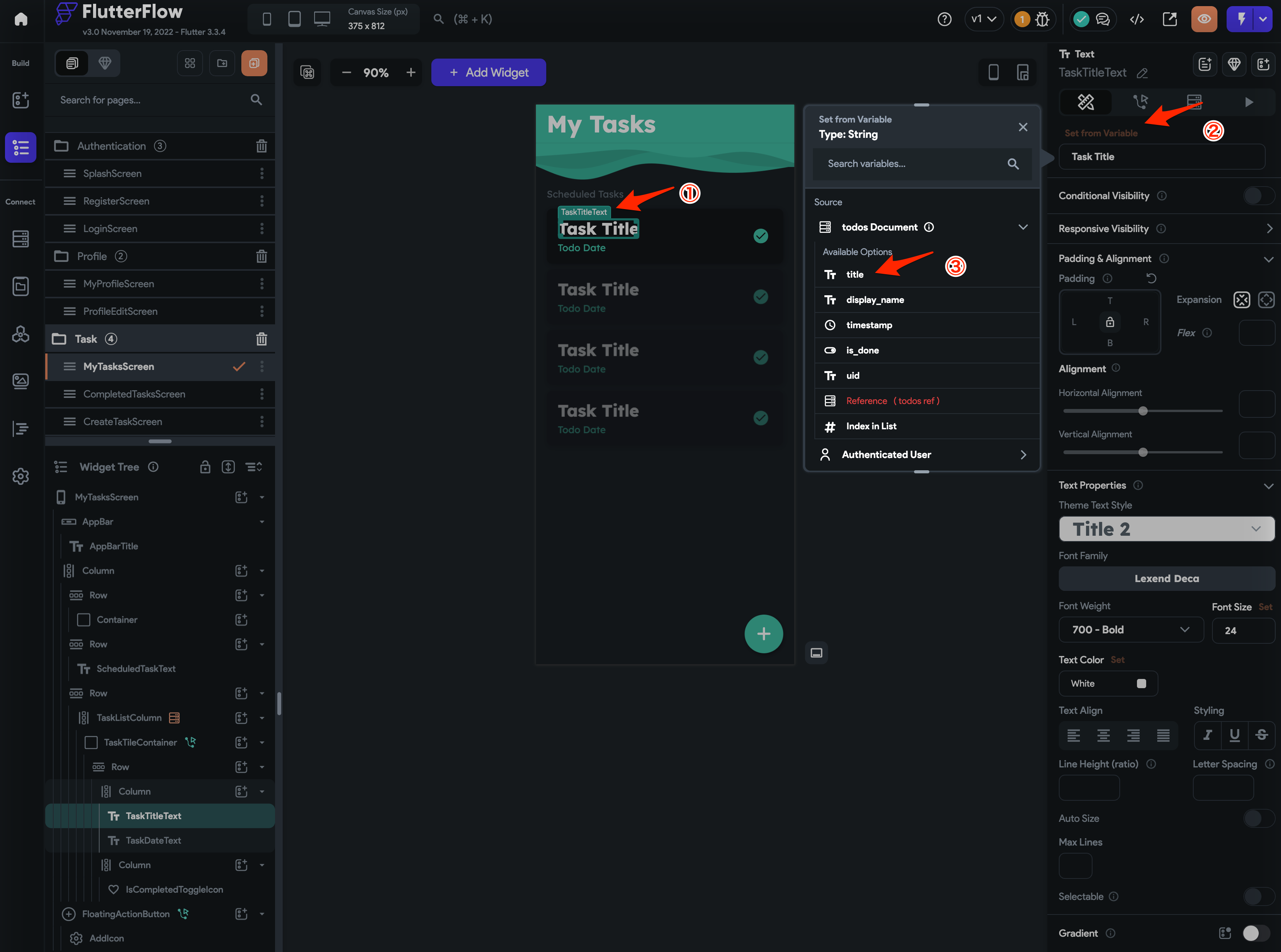Open the Authenticated User variable submenu
Viewport: 1281px width, 952px height.
pos(1023,454)
